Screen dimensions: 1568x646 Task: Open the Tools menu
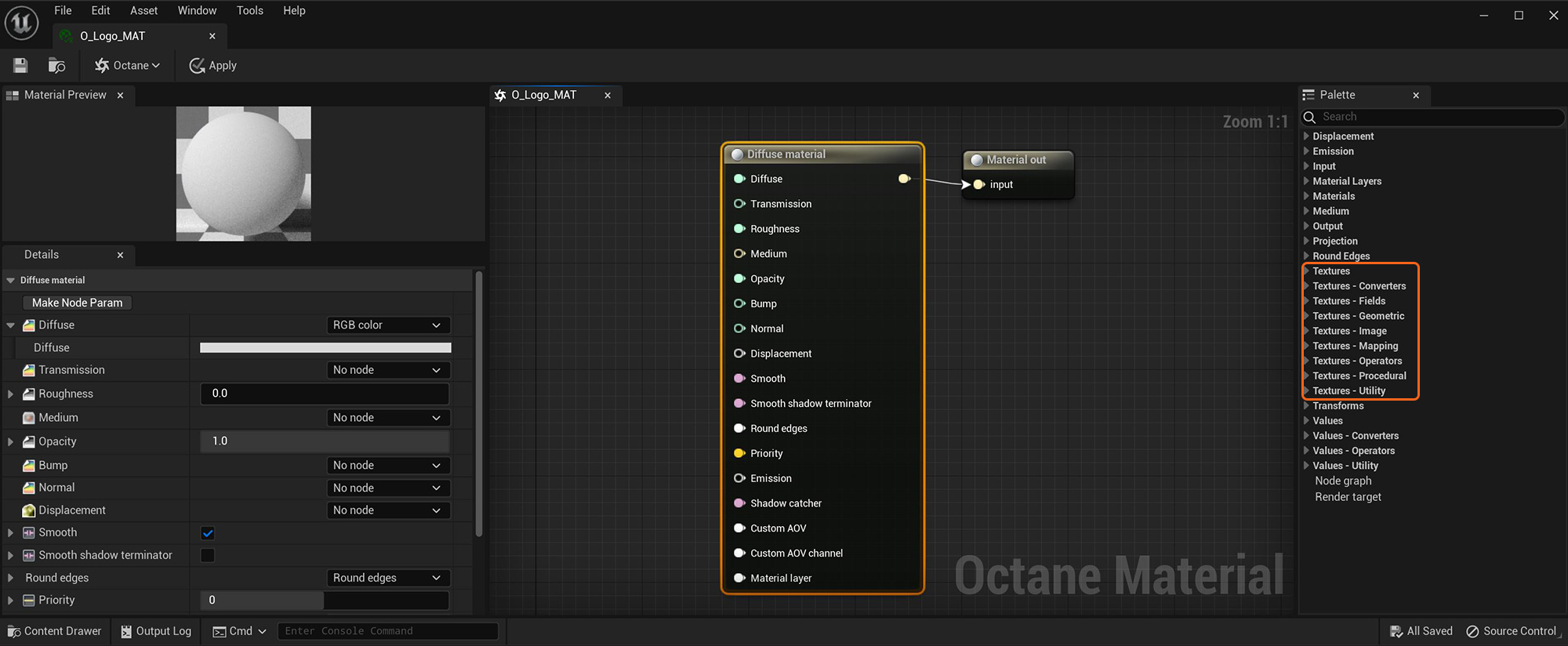250,11
